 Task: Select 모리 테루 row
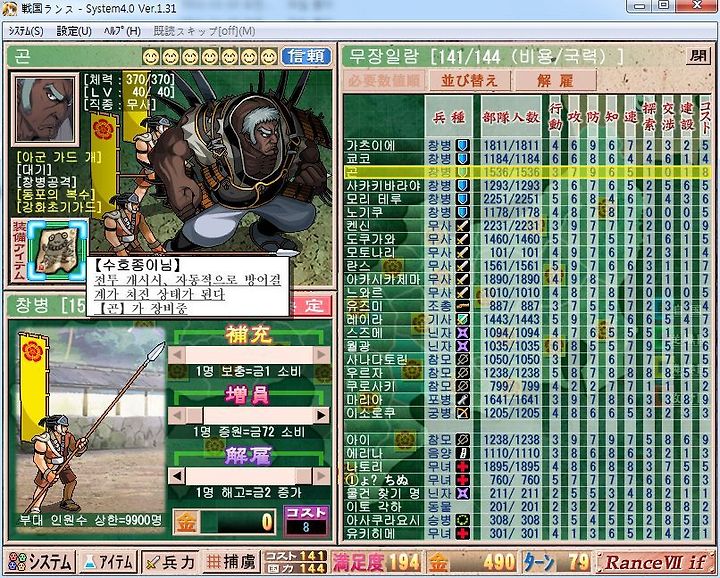(x=527, y=199)
